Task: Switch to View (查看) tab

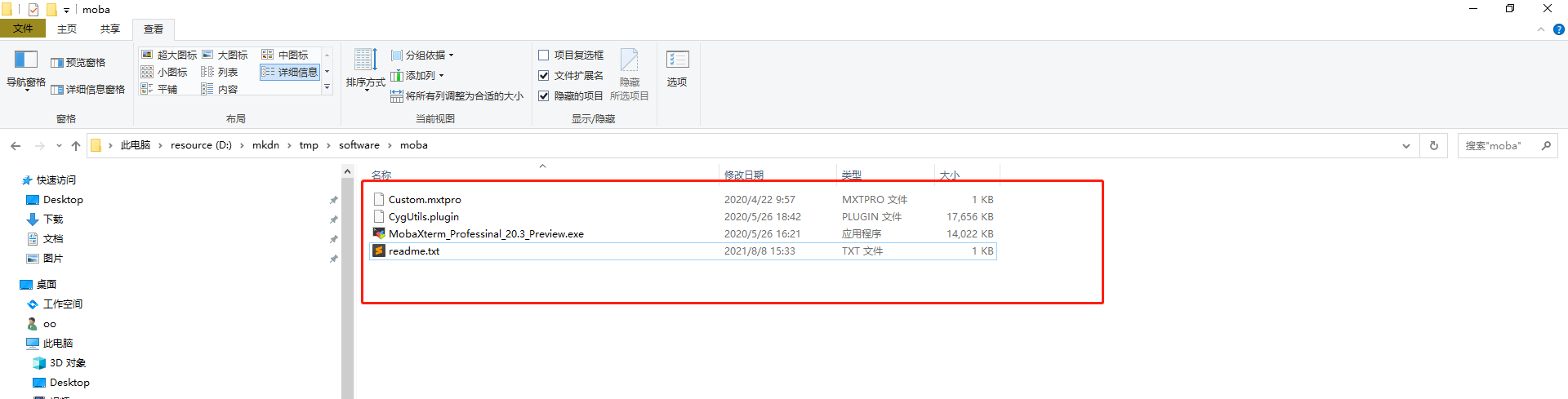Action: [x=154, y=29]
